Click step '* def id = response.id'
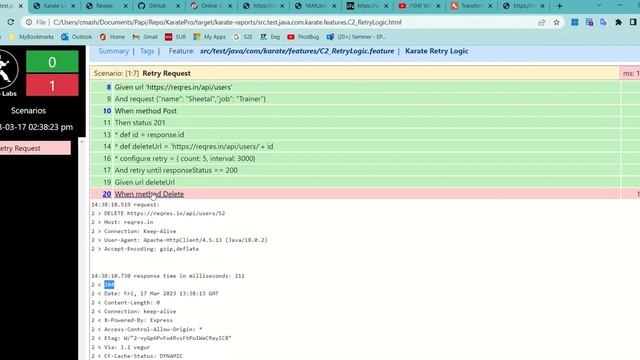Image resolution: width=640 pixels, height=360 pixels. [x=149, y=135]
